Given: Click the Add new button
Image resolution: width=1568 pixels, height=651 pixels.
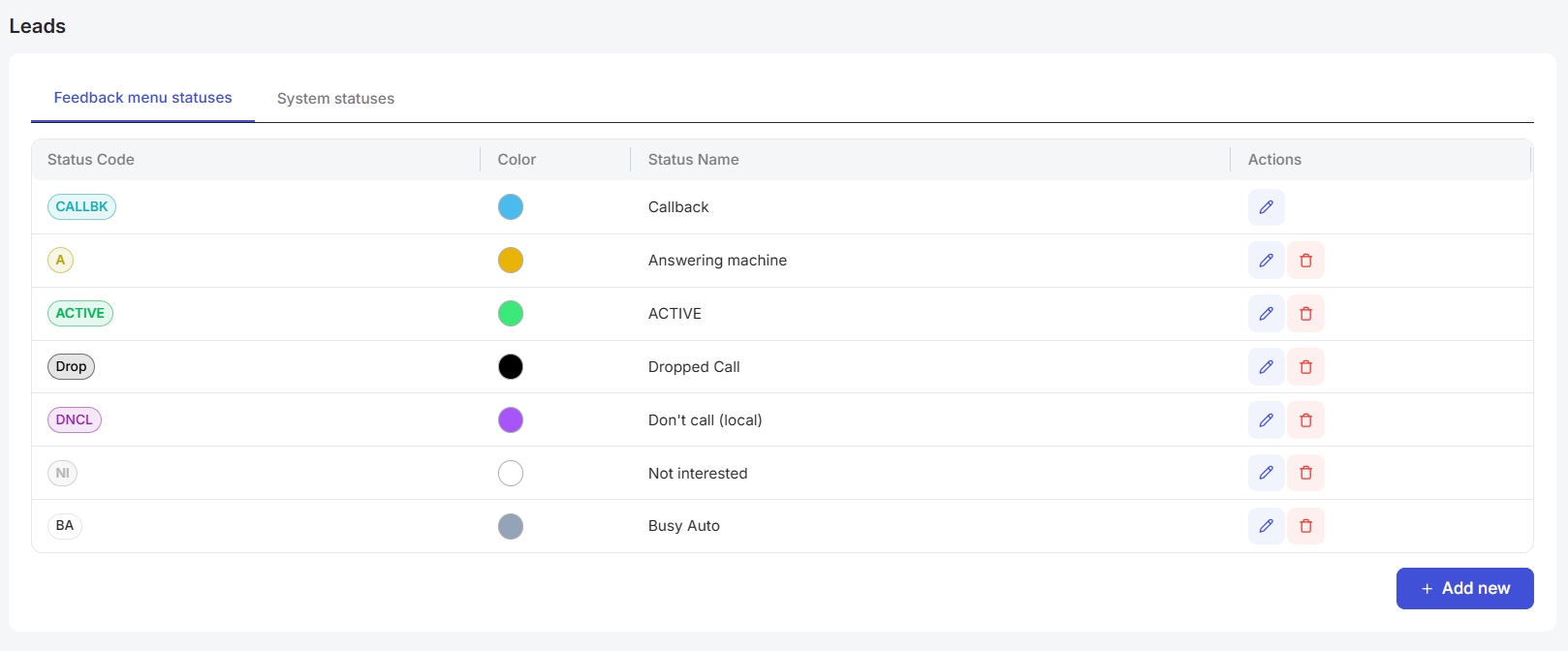Looking at the screenshot, I should (x=1464, y=588).
